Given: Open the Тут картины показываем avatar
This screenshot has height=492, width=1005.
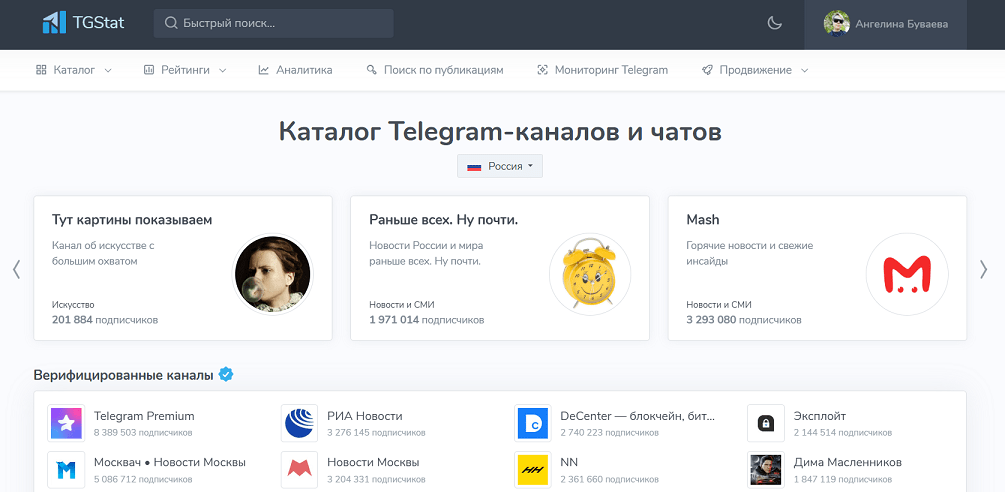Looking at the screenshot, I should pyautogui.click(x=272, y=274).
